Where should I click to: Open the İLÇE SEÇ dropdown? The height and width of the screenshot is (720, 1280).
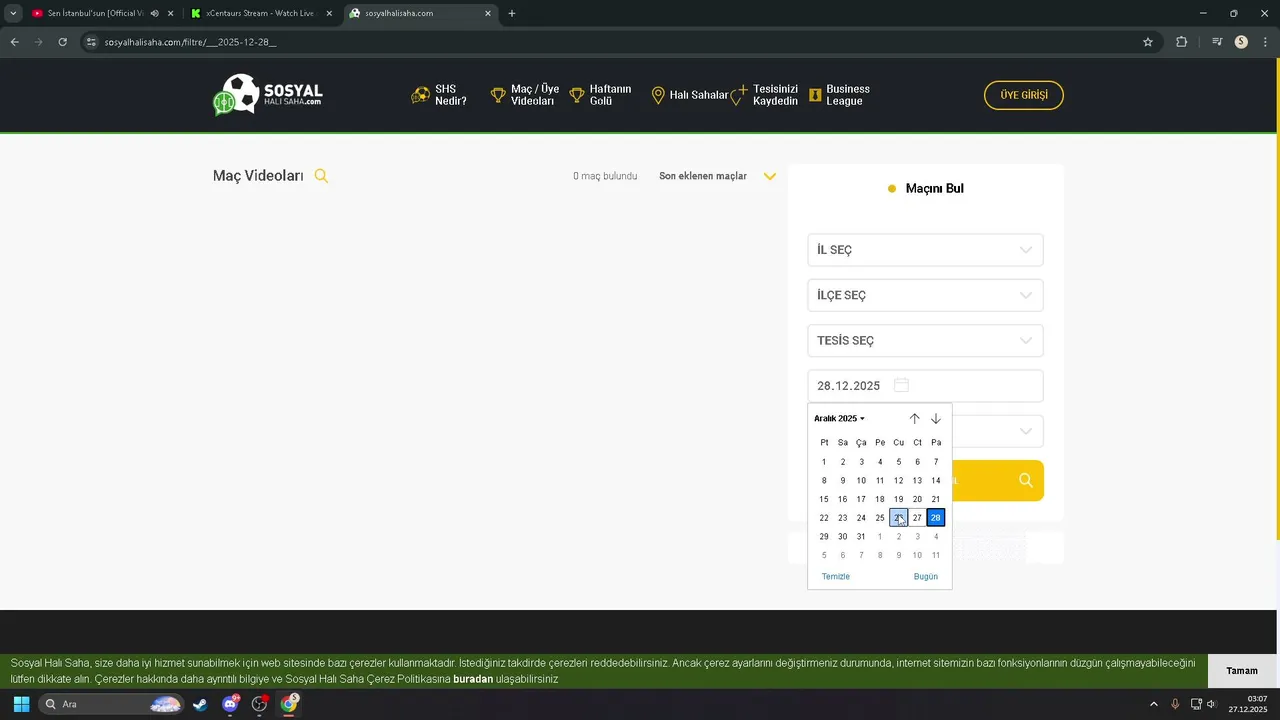pyautogui.click(x=925, y=295)
